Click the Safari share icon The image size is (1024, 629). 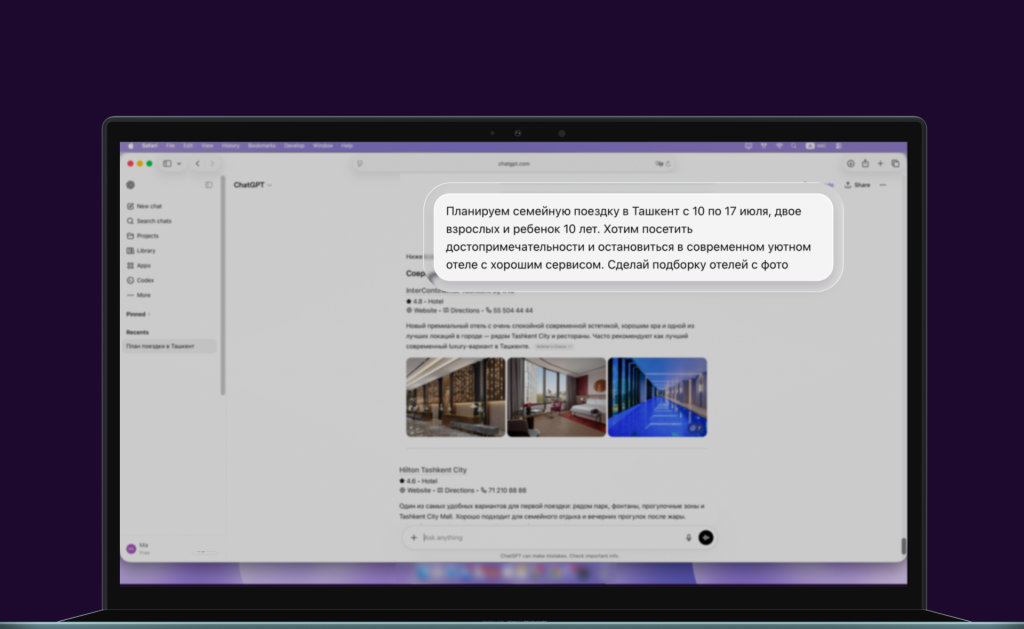tap(865, 163)
